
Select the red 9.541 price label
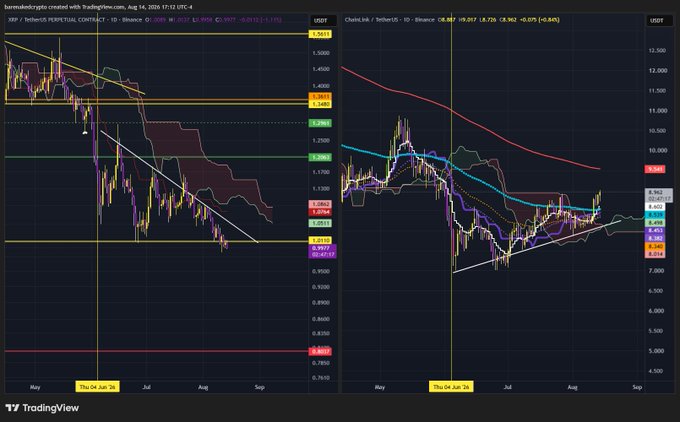[655, 169]
